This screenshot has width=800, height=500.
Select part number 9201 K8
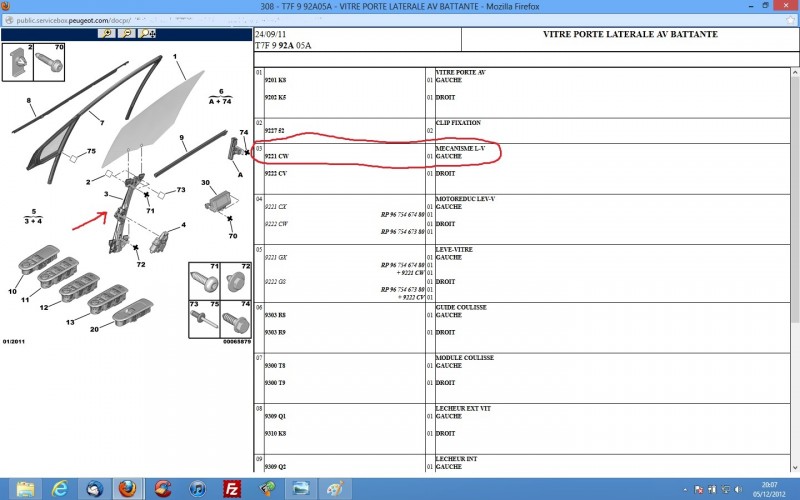click(x=276, y=81)
